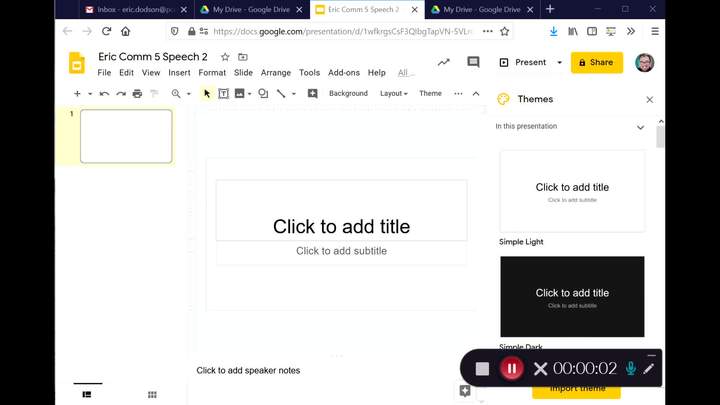Close the Themes side panel
720x405 pixels.
coord(650,99)
